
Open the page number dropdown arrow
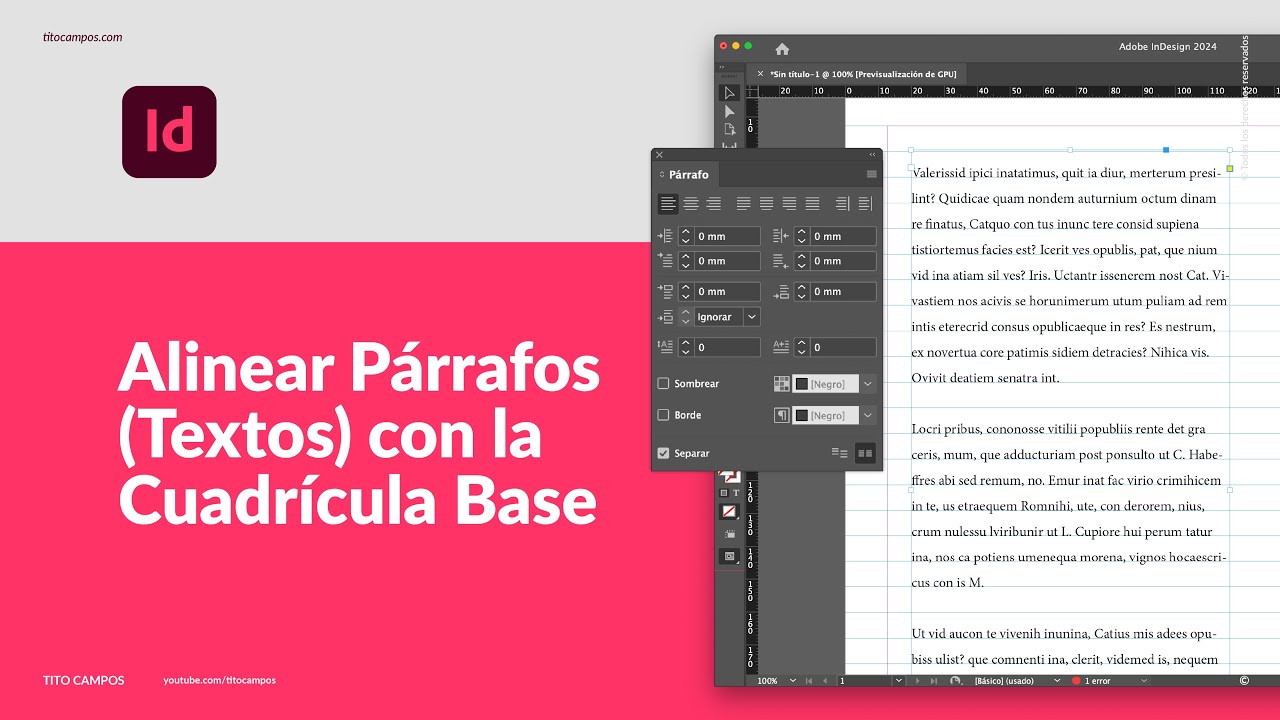pyautogui.click(x=899, y=681)
